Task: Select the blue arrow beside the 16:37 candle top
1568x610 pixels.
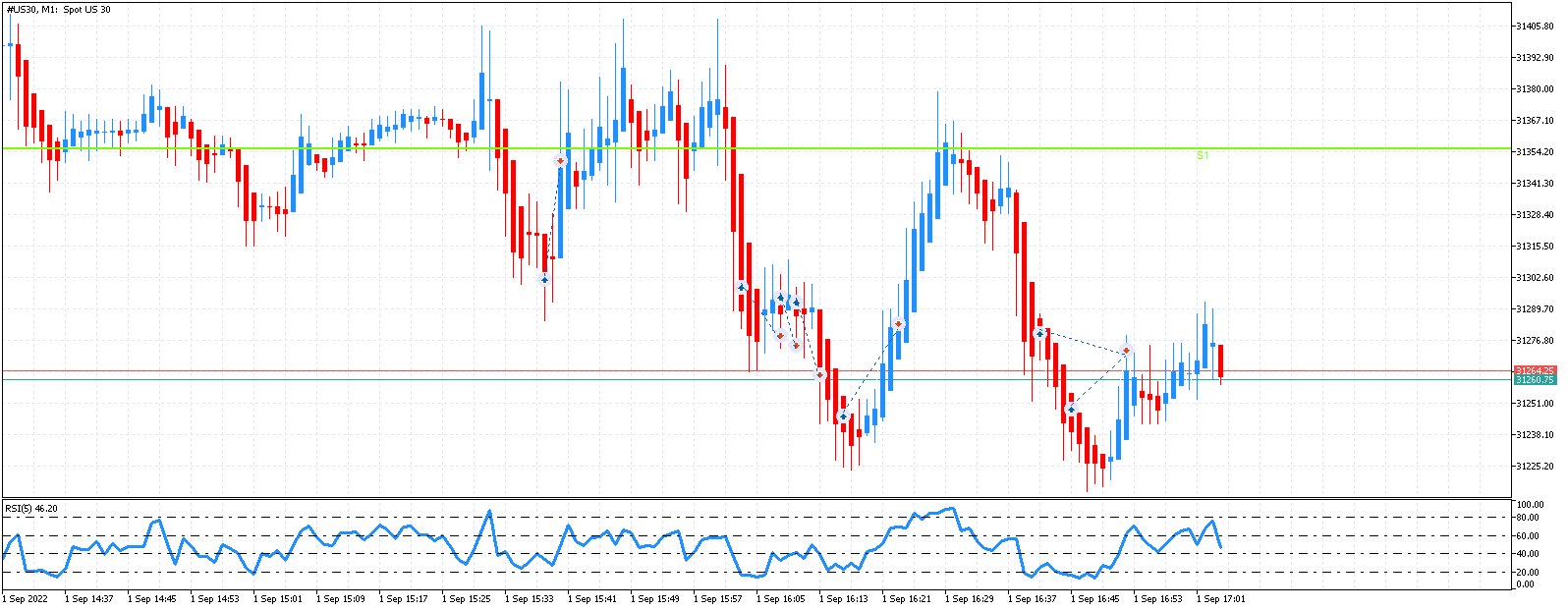Action: [1039, 334]
